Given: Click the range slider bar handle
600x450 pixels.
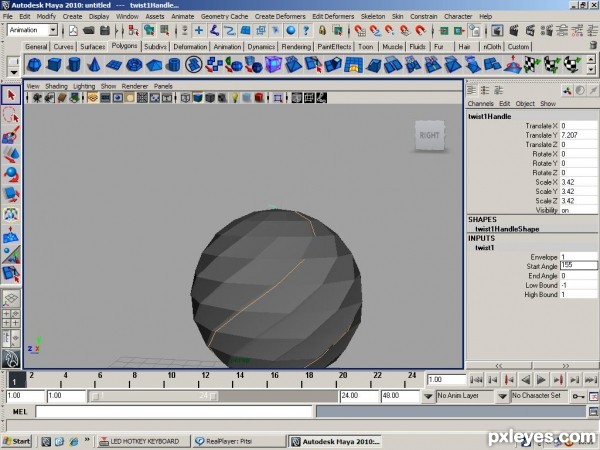Looking at the screenshot, I should (x=154, y=396).
